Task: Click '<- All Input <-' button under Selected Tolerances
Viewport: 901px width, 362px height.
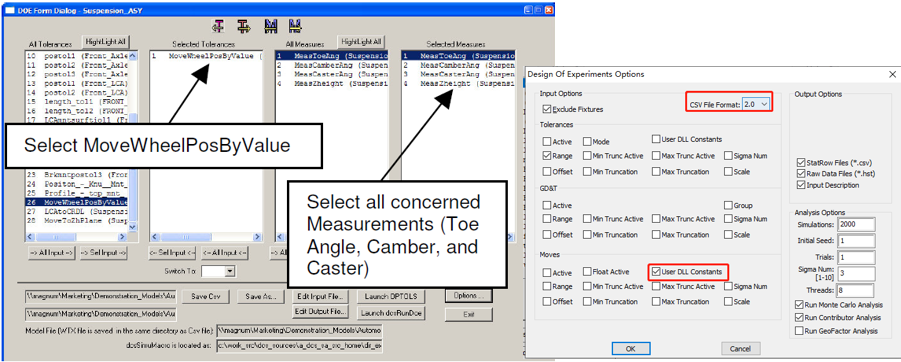Action: click(226, 253)
